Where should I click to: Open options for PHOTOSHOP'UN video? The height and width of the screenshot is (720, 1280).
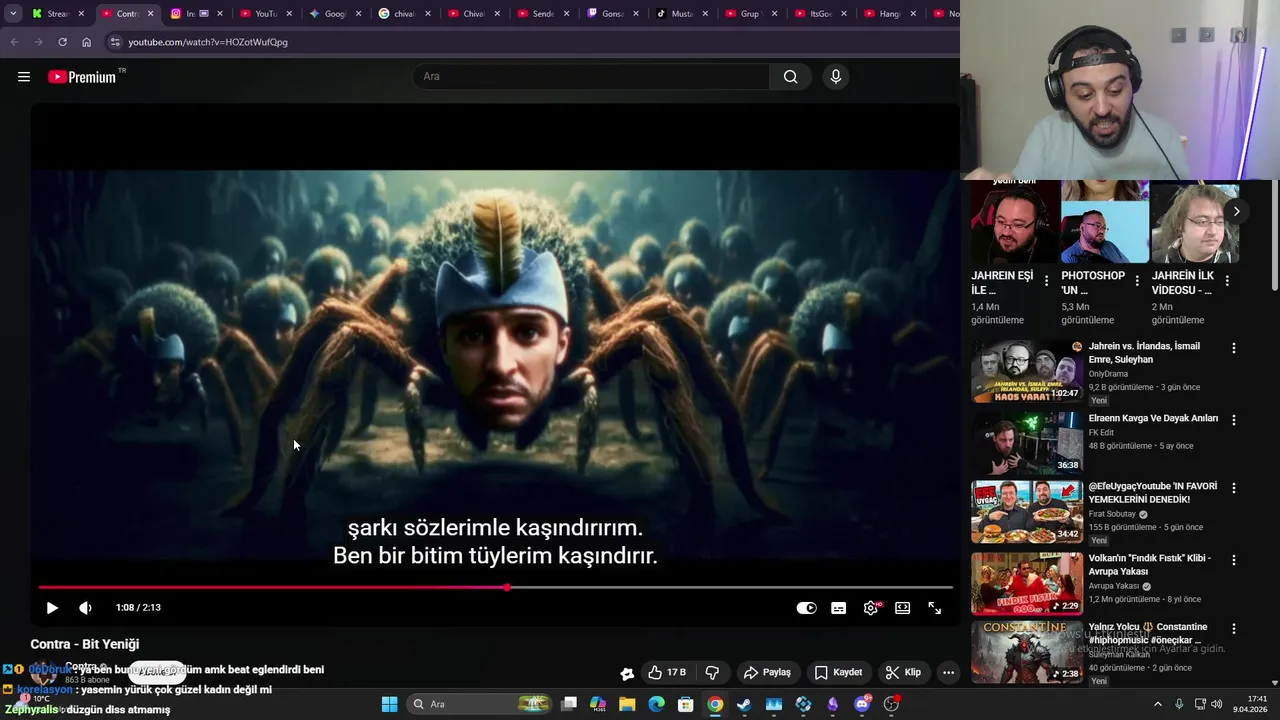click(x=1136, y=281)
